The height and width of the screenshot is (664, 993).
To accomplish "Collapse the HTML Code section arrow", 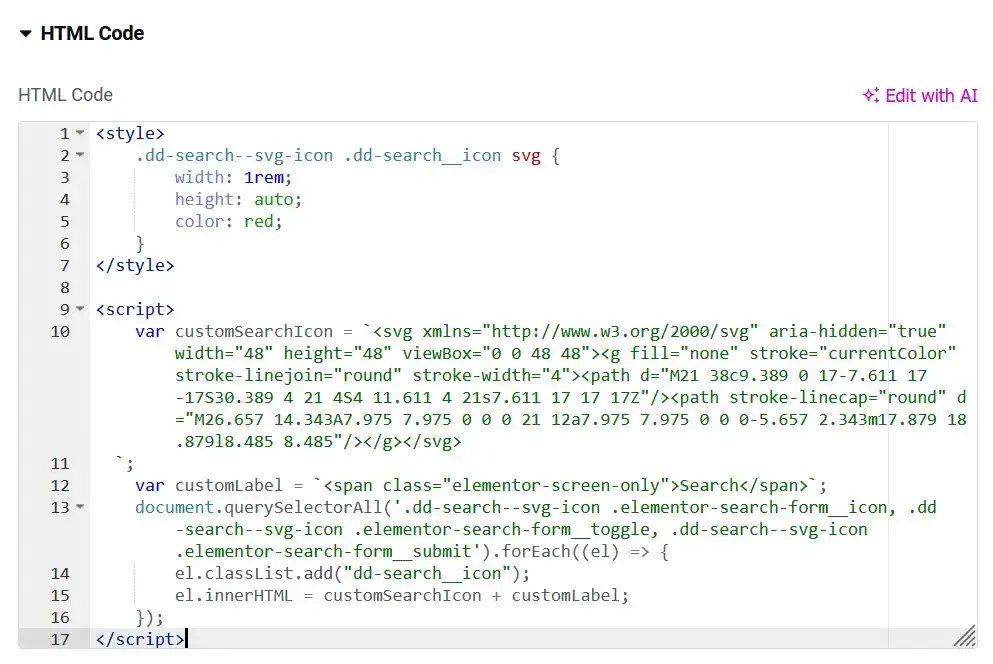I will [x=25, y=34].
